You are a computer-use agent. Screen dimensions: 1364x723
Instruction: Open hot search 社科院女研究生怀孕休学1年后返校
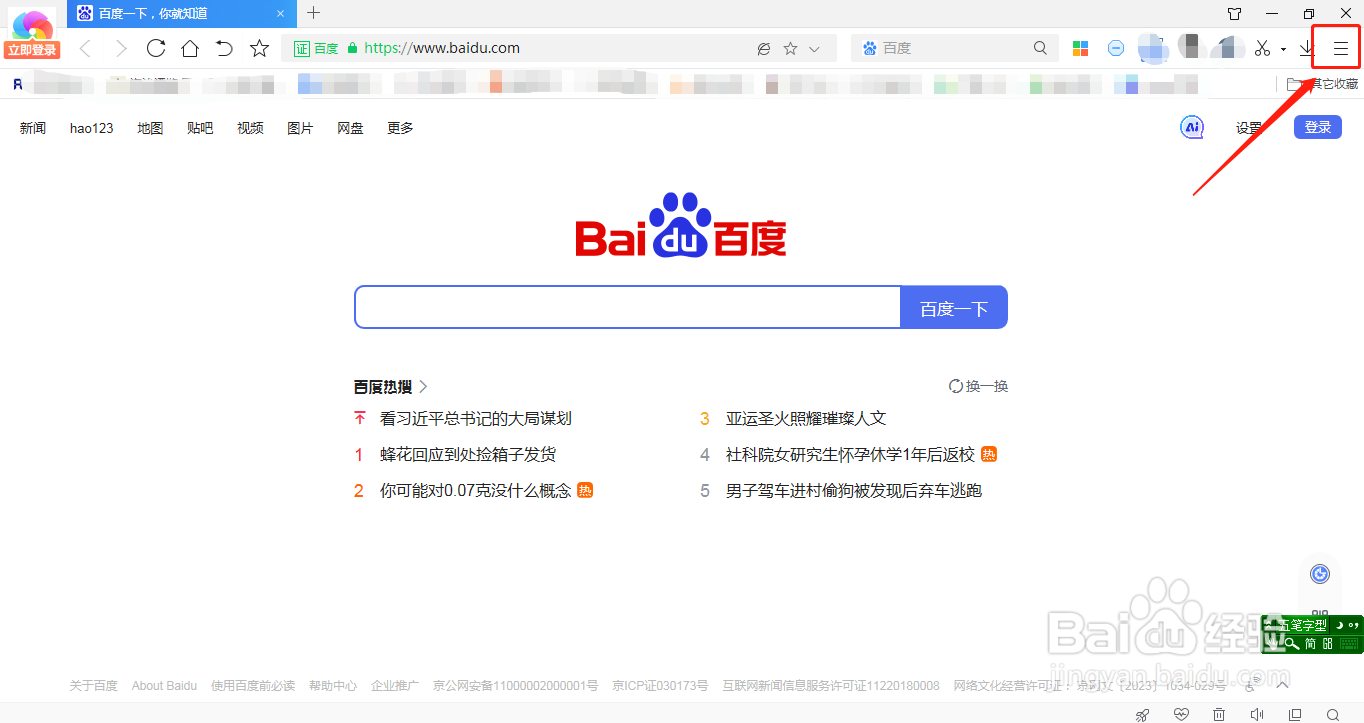pos(850,454)
